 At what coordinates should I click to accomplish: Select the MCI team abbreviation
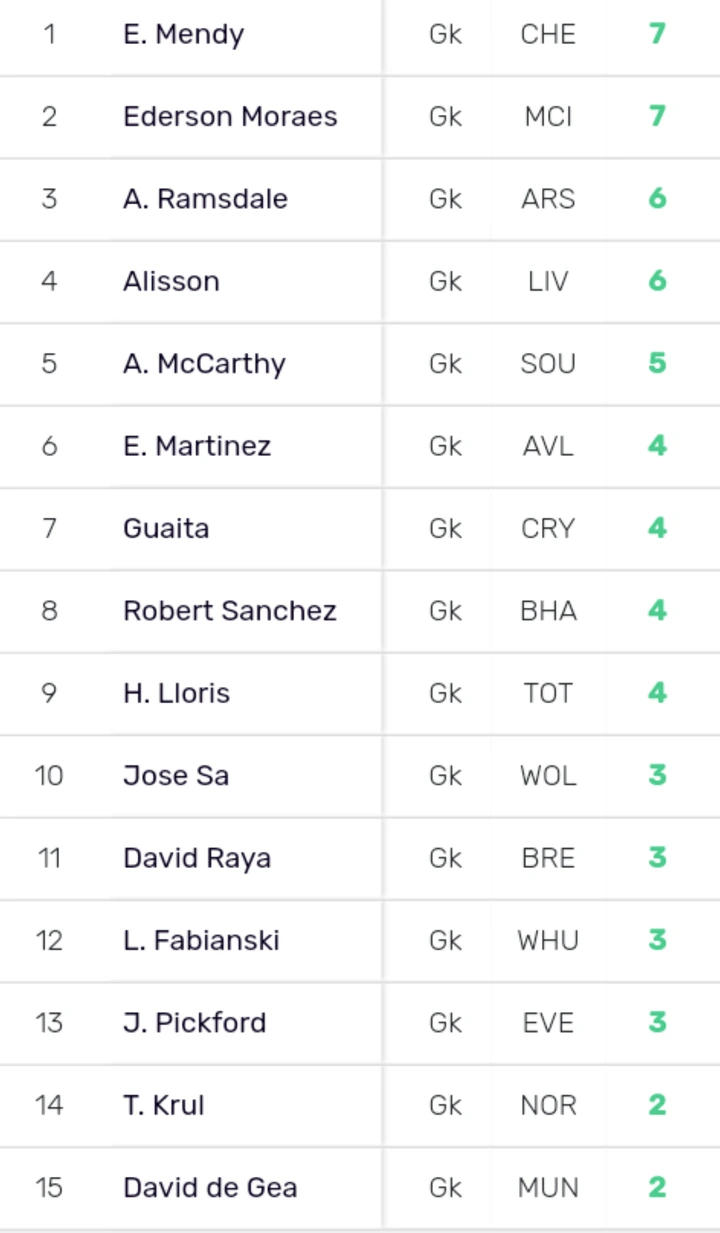548,117
